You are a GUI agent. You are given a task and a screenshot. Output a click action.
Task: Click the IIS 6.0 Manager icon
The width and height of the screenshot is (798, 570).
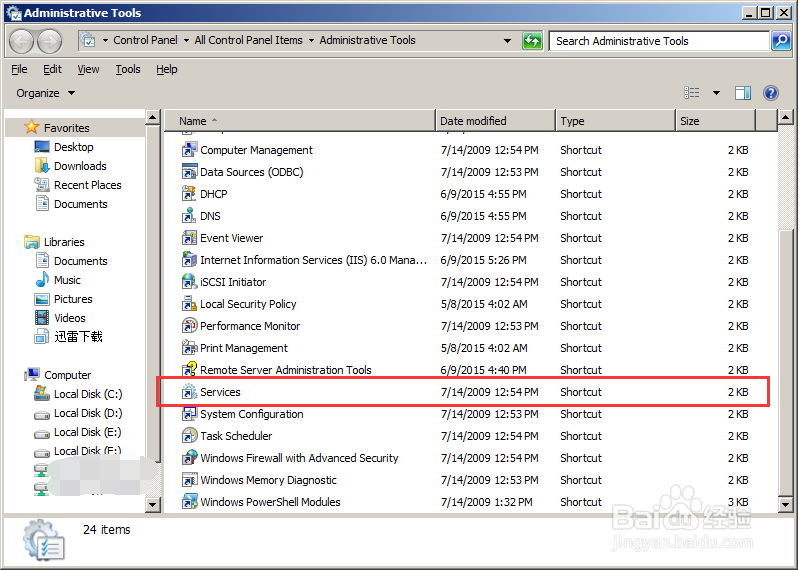[189, 260]
